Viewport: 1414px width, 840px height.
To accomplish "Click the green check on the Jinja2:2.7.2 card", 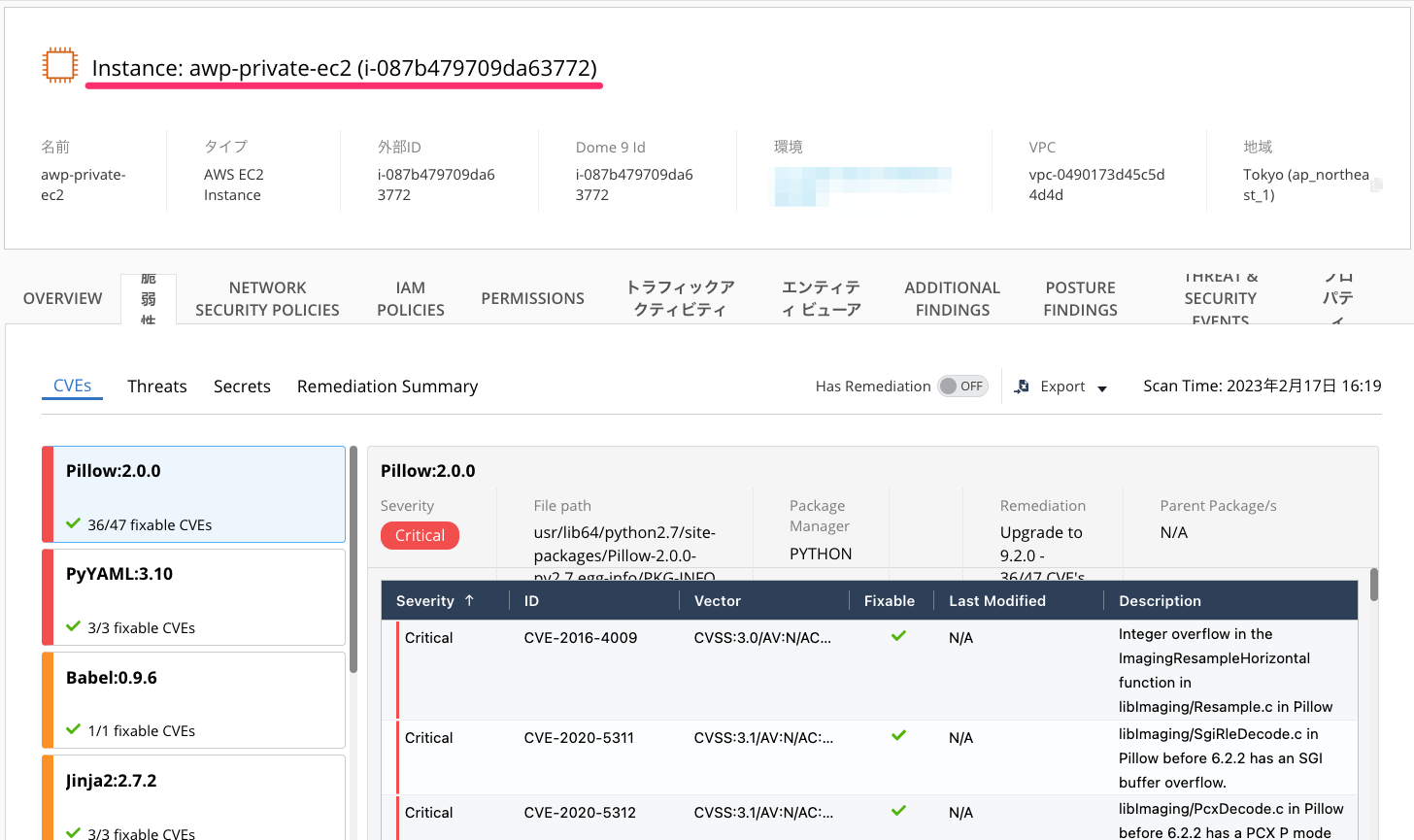I will pyautogui.click(x=72, y=832).
